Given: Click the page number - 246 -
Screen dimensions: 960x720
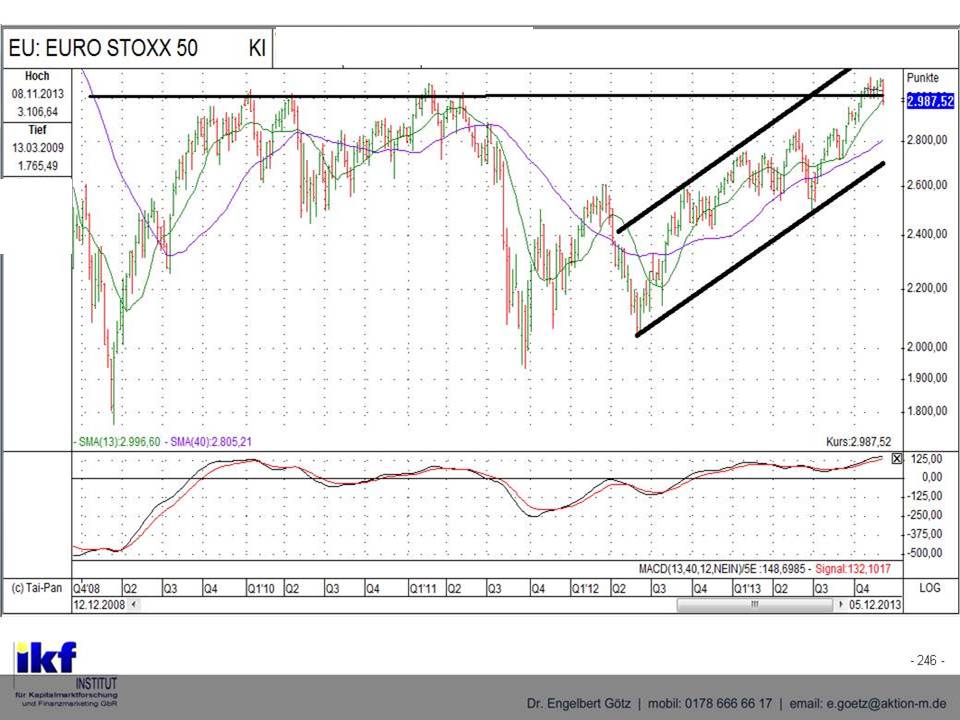Looking at the screenshot, I should 928,661.
